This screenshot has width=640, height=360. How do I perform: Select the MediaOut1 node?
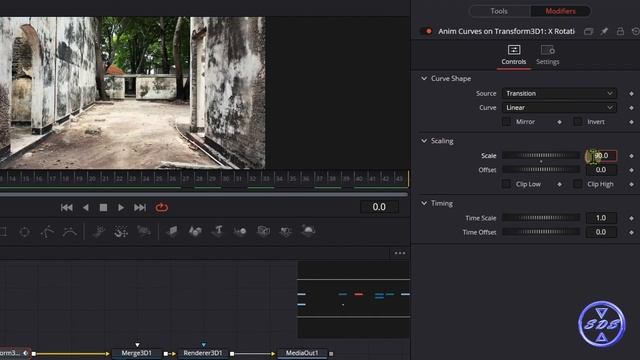(x=302, y=353)
